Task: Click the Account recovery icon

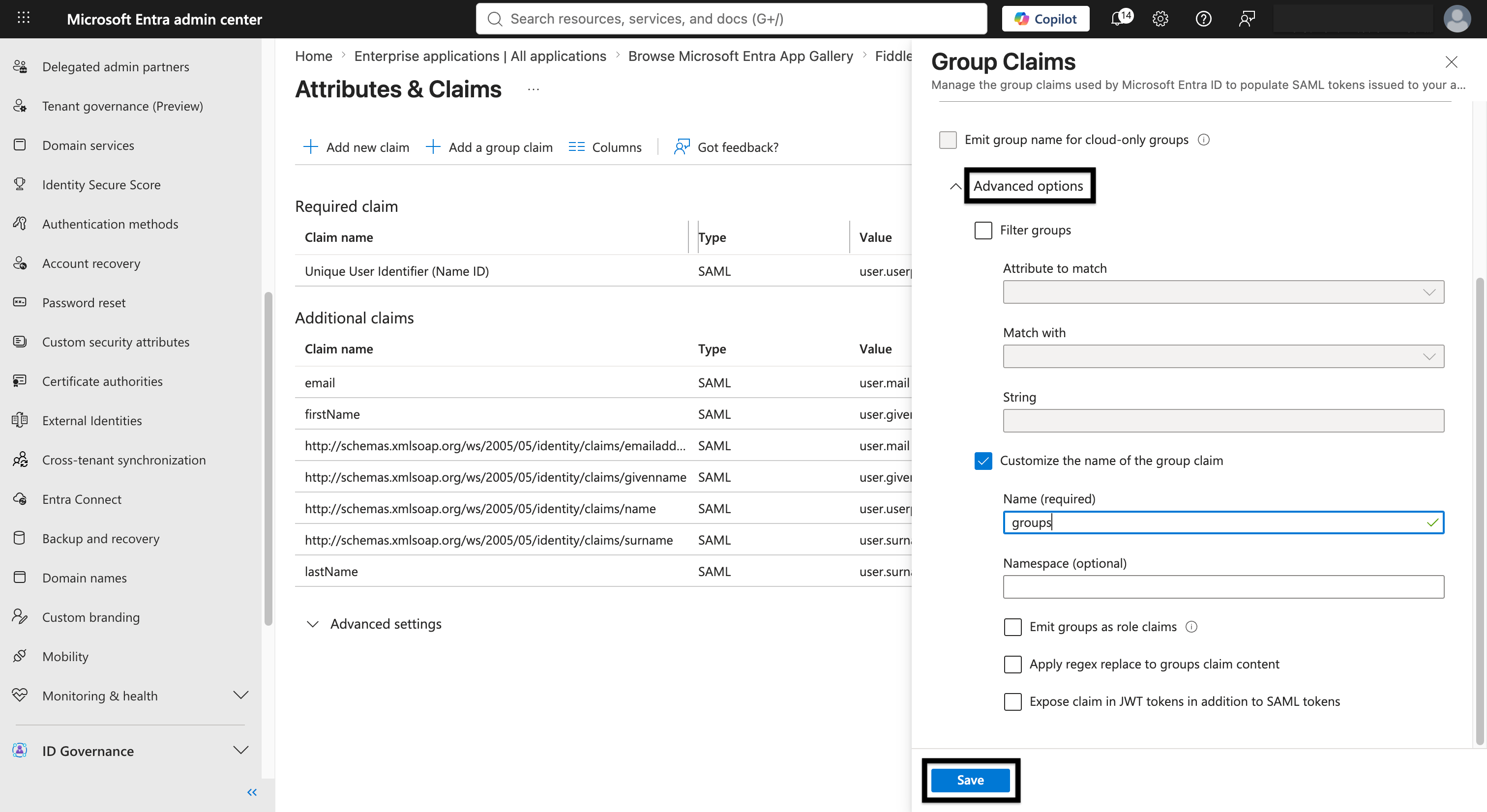Action: coord(20,263)
